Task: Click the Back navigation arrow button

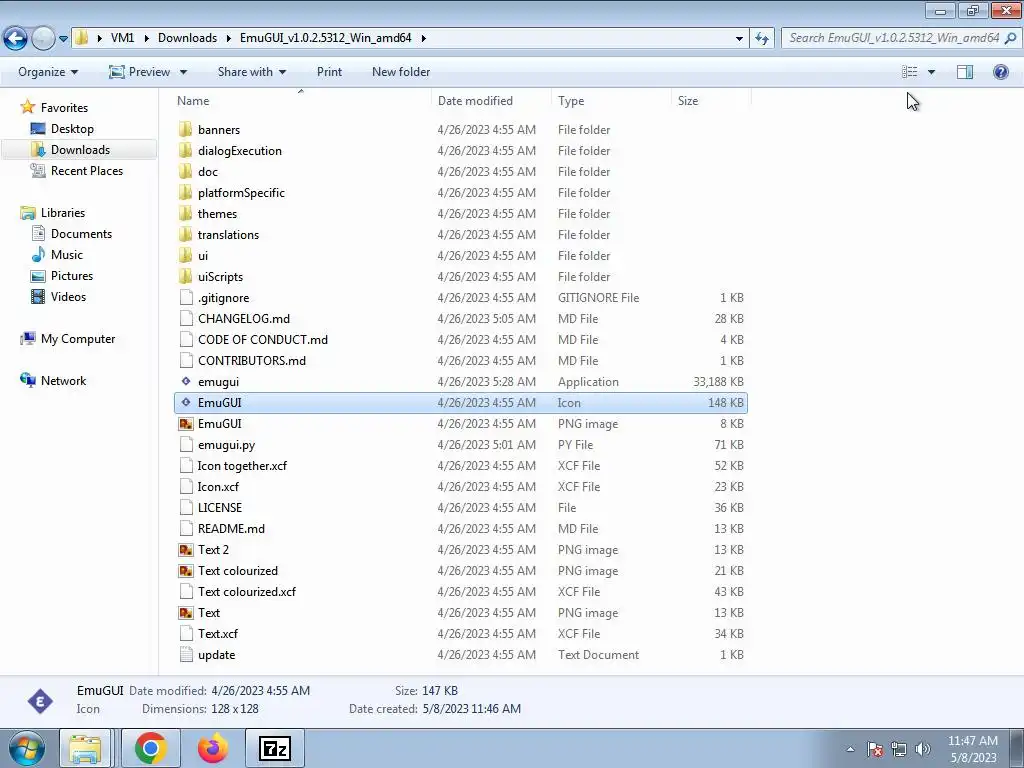Action: [x=16, y=38]
